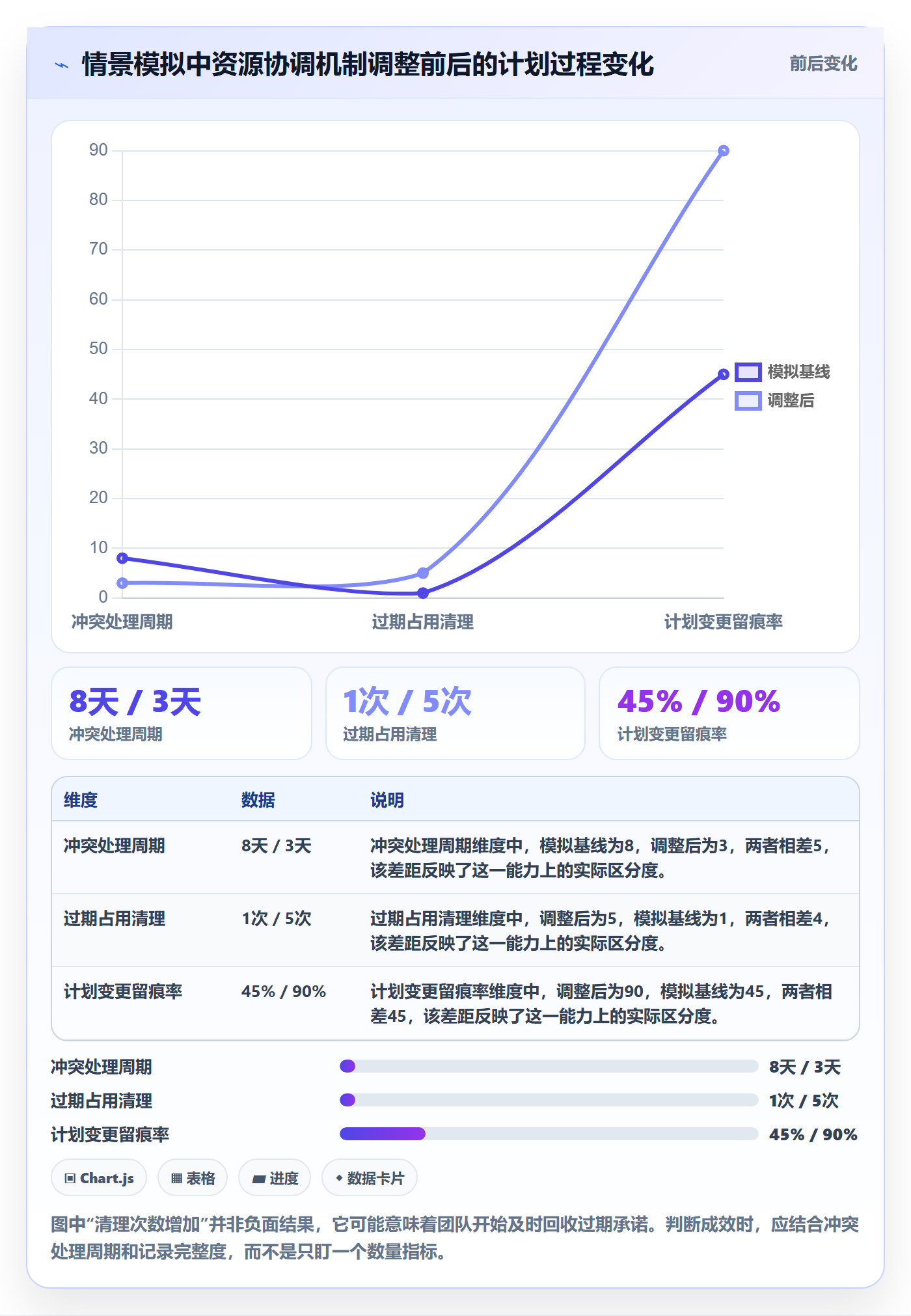
Task: Click the lightning icon beside the title
Action: click(62, 65)
